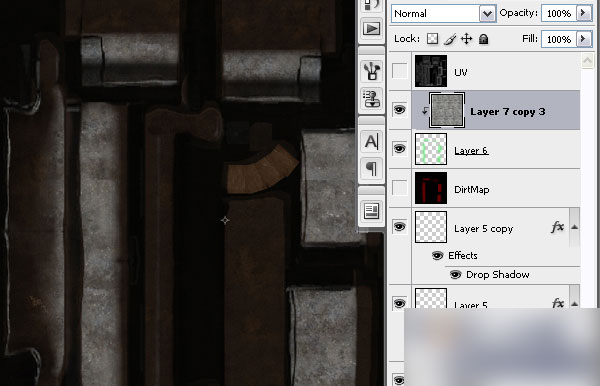Image resolution: width=600 pixels, height=386 pixels.
Task: Click the lock transparent pixels icon
Action: pos(432,39)
